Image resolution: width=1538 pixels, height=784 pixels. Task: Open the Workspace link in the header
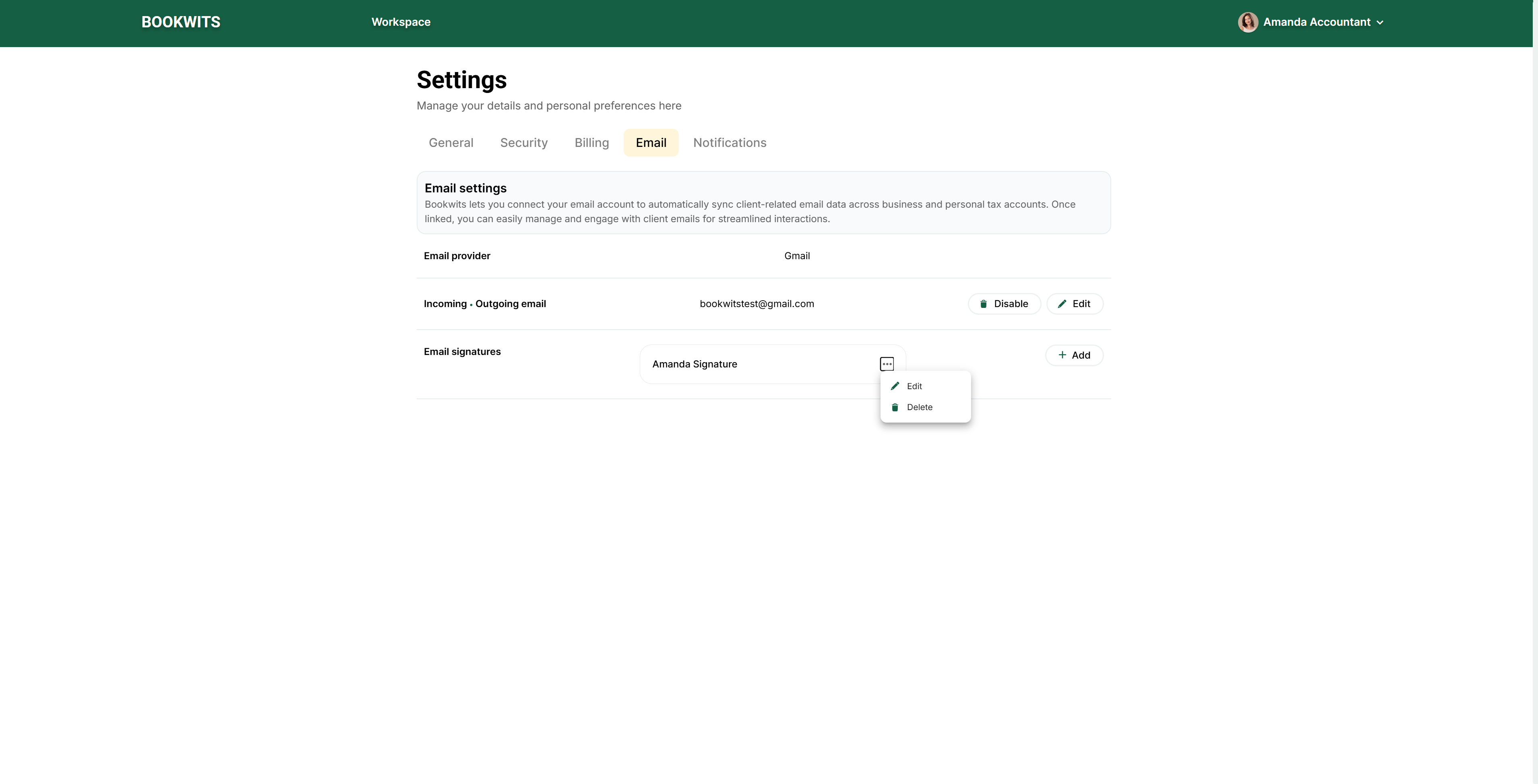401,22
